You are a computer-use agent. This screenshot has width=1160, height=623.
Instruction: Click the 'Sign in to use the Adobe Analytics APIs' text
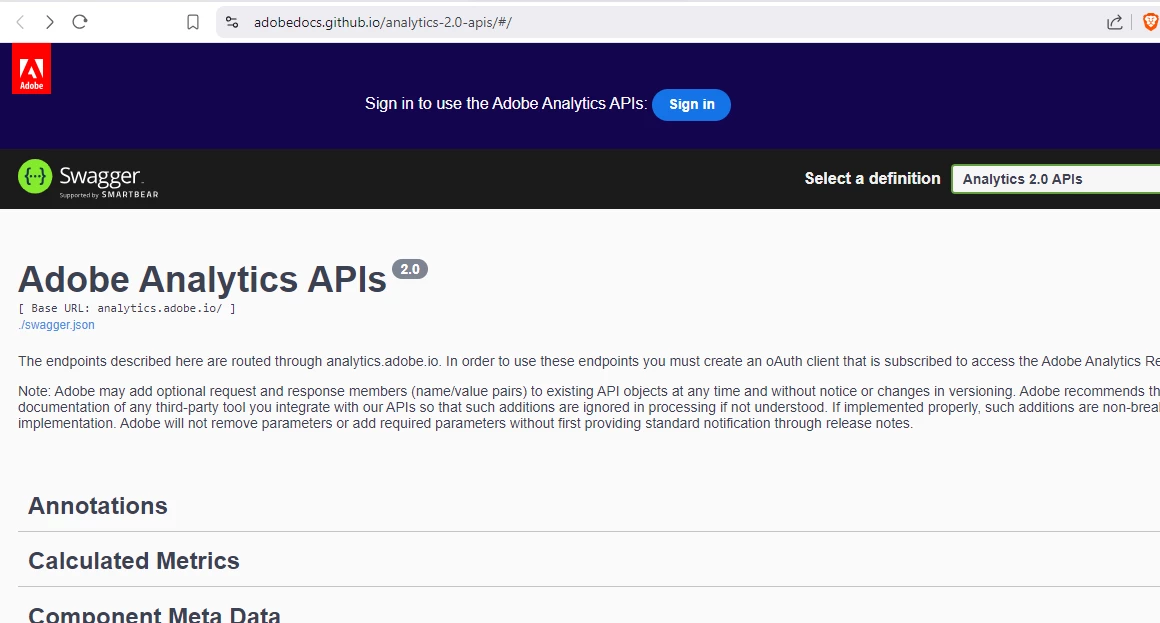tap(506, 104)
